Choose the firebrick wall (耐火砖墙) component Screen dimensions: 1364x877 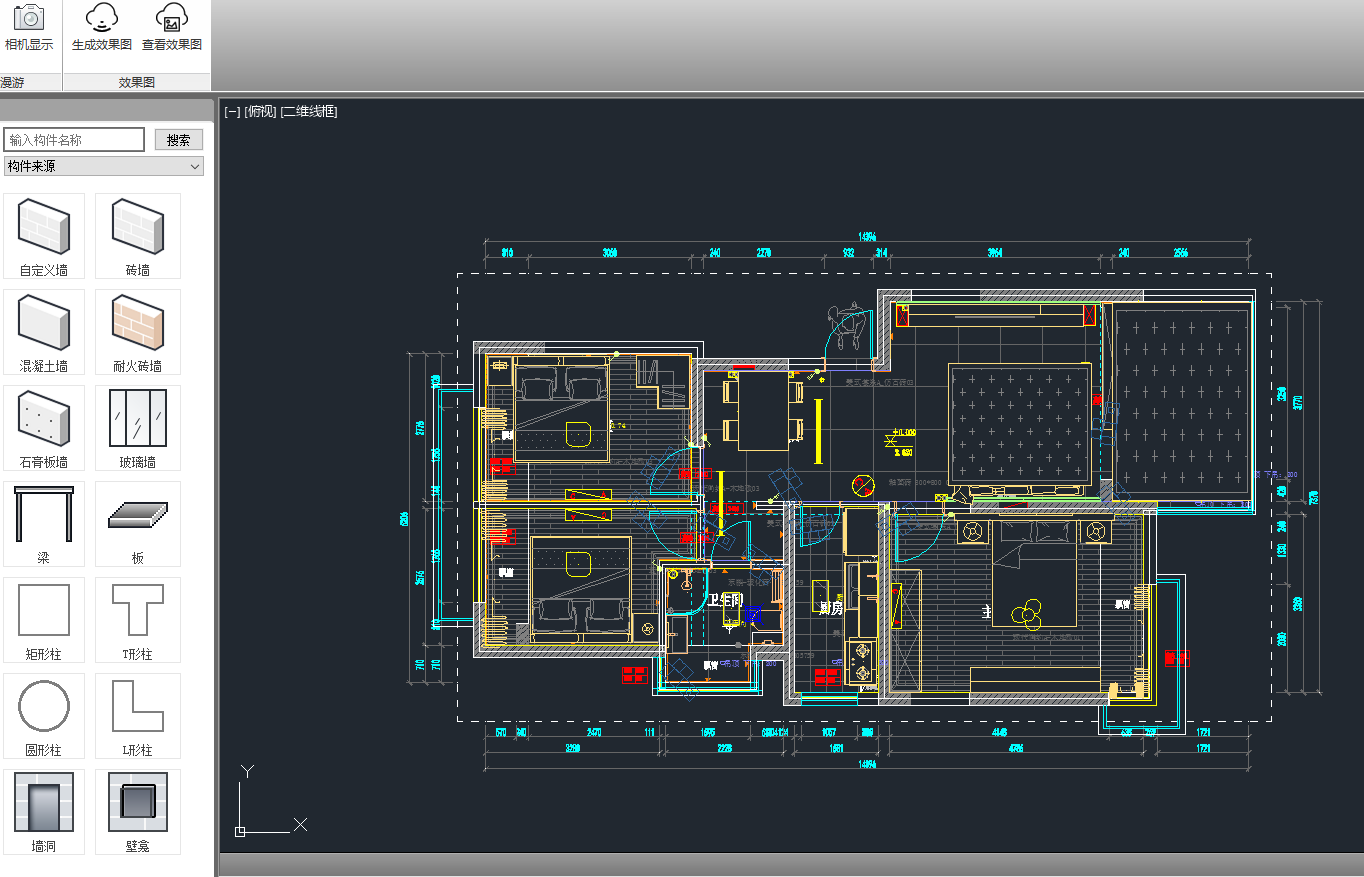(138, 332)
